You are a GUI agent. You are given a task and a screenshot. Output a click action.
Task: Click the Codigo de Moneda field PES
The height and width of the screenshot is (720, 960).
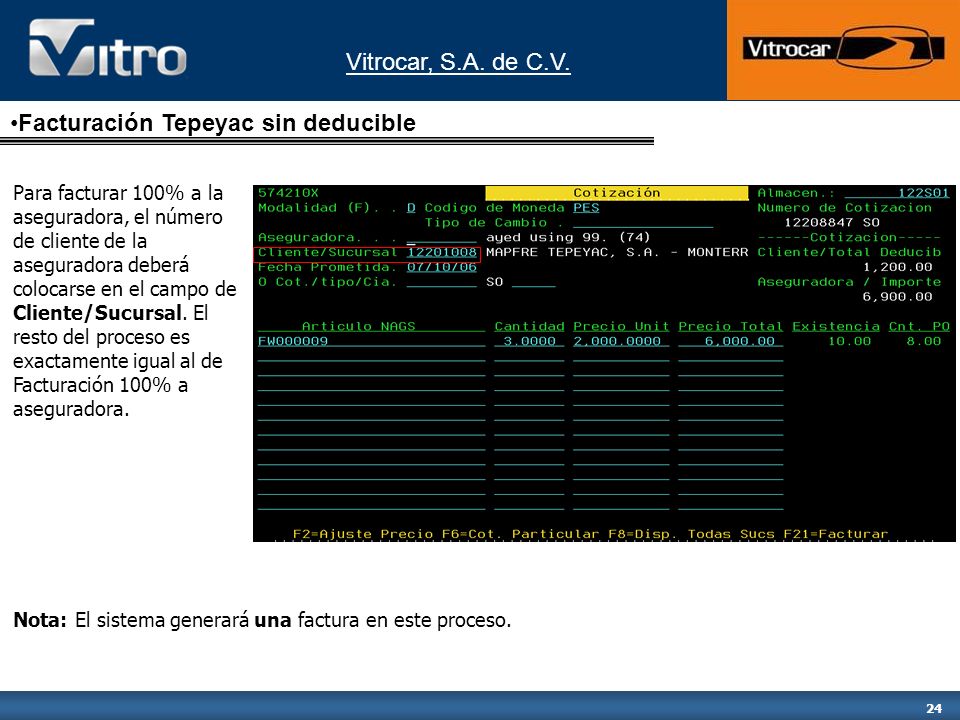pos(586,208)
